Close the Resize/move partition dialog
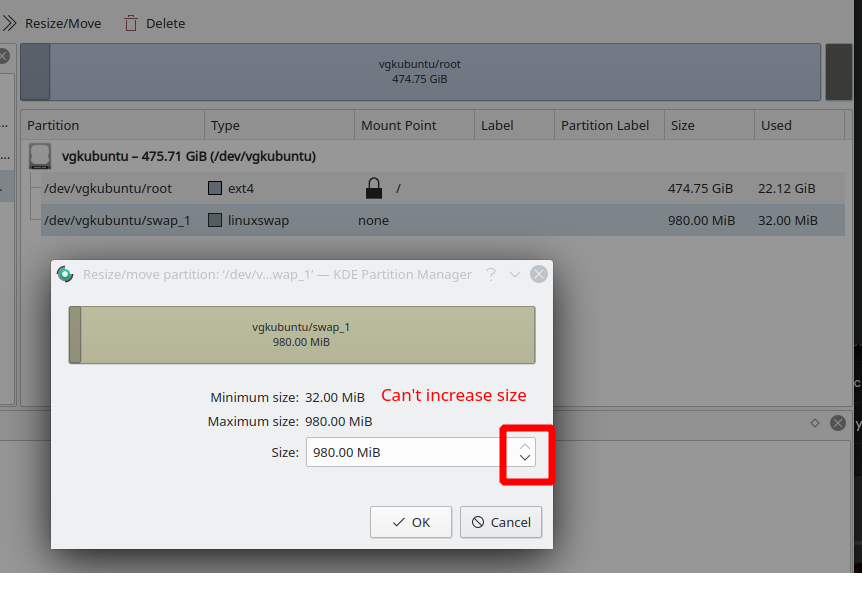The width and height of the screenshot is (862, 600). [539, 274]
